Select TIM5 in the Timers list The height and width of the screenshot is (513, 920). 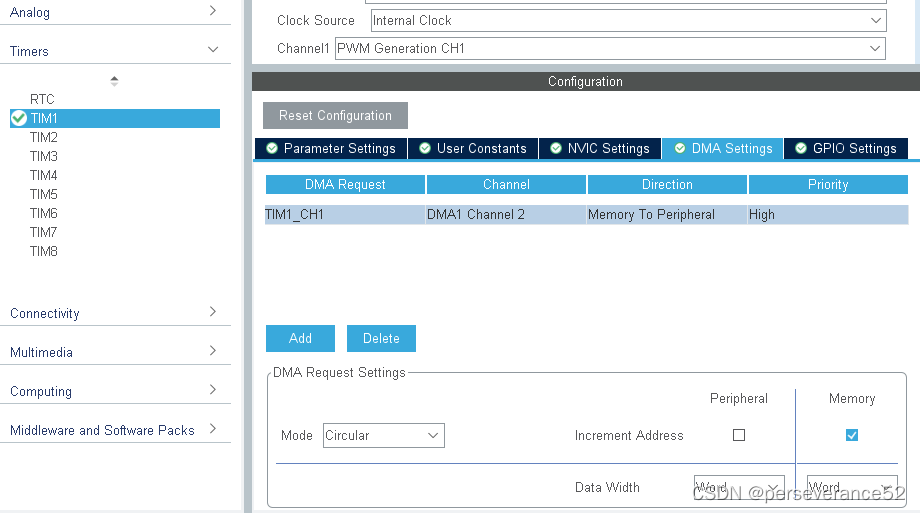43,194
